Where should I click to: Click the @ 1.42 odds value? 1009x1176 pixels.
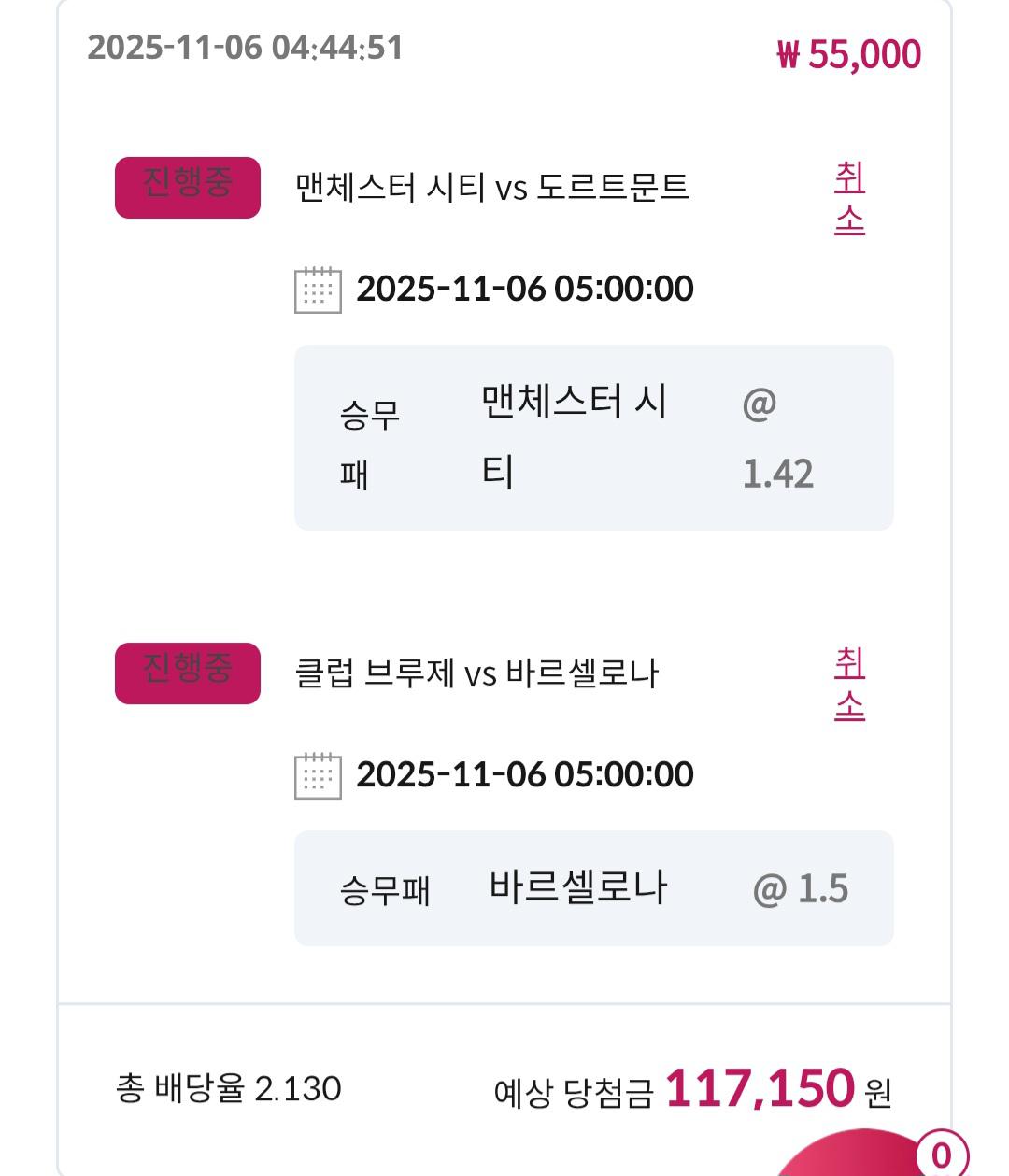[777, 439]
